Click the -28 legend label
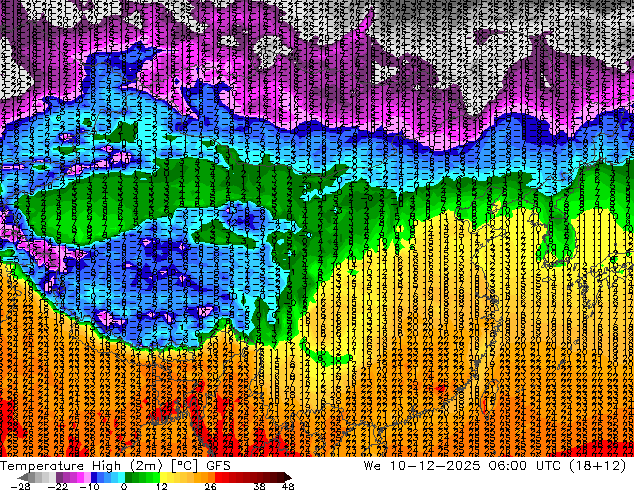 pos(20,486)
